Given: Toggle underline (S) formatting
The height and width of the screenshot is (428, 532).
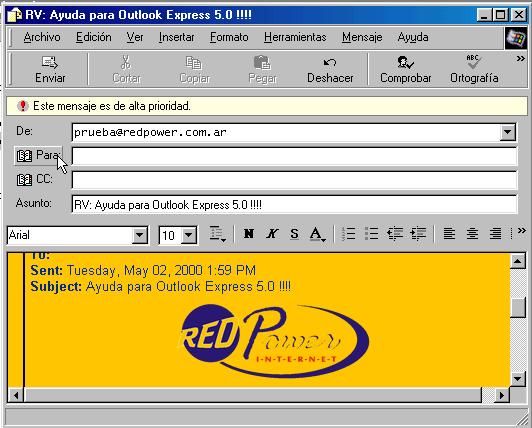Looking at the screenshot, I should point(294,234).
